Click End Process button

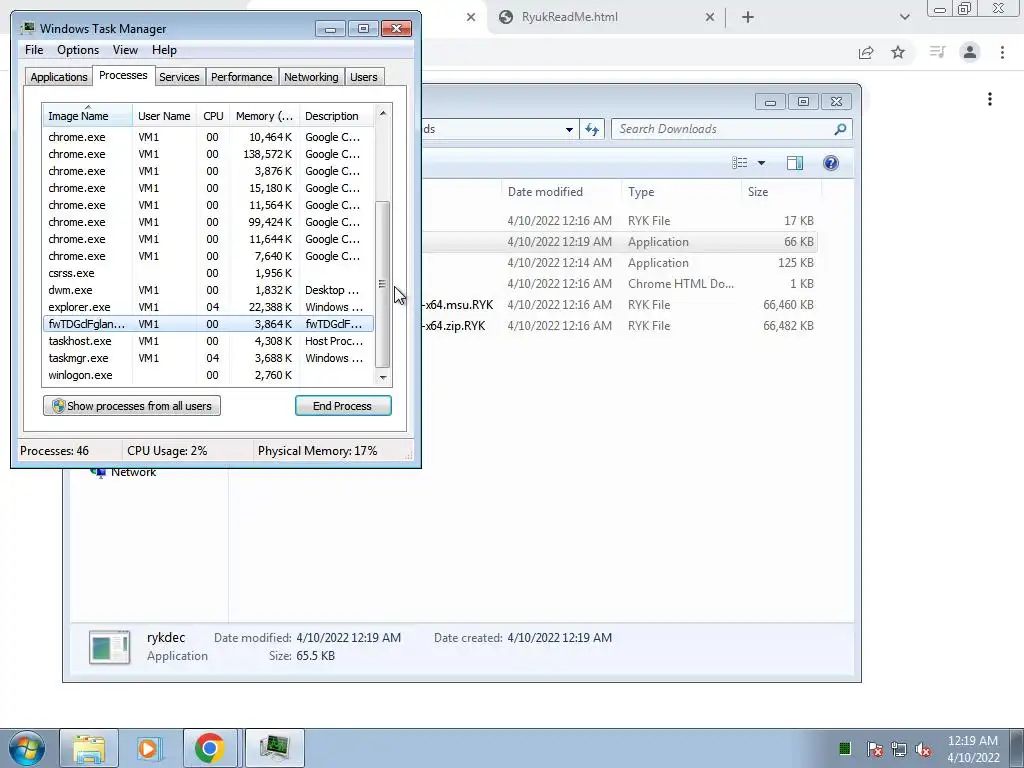point(343,406)
